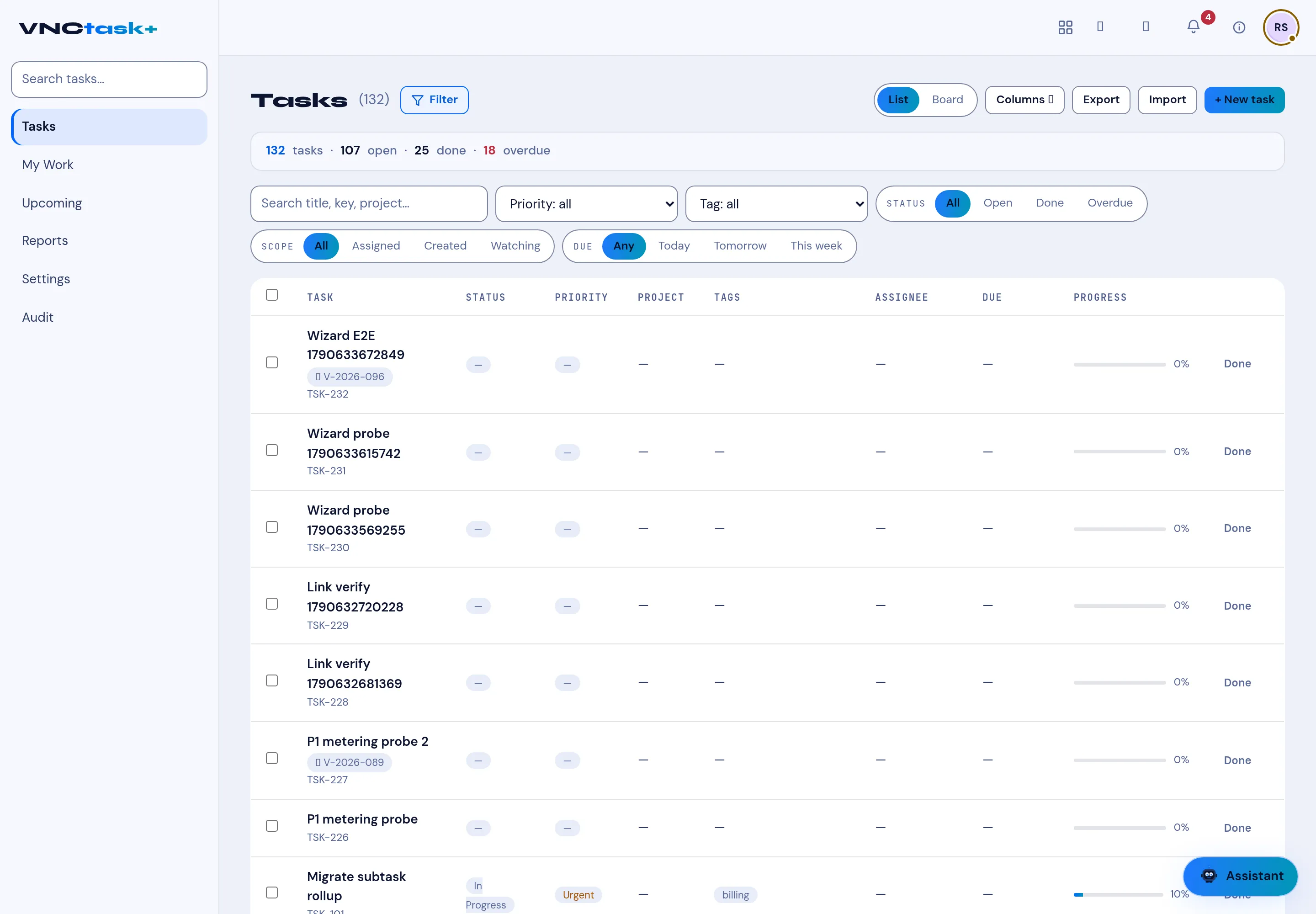The height and width of the screenshot is (914, 1316).
Task: Click the Import button
Action: [1167, 100]
